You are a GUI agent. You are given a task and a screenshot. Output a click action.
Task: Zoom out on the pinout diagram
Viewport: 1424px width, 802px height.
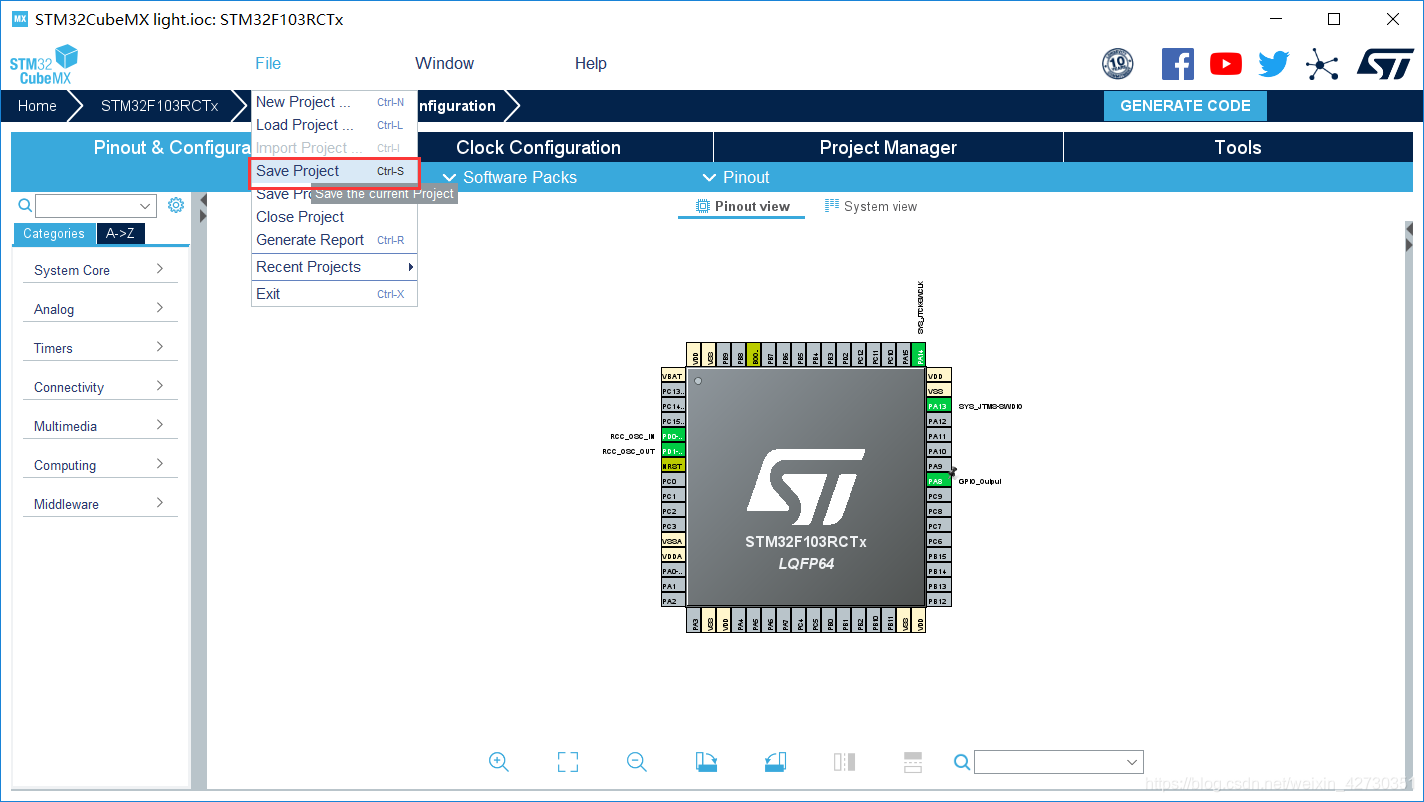(637, 761)
